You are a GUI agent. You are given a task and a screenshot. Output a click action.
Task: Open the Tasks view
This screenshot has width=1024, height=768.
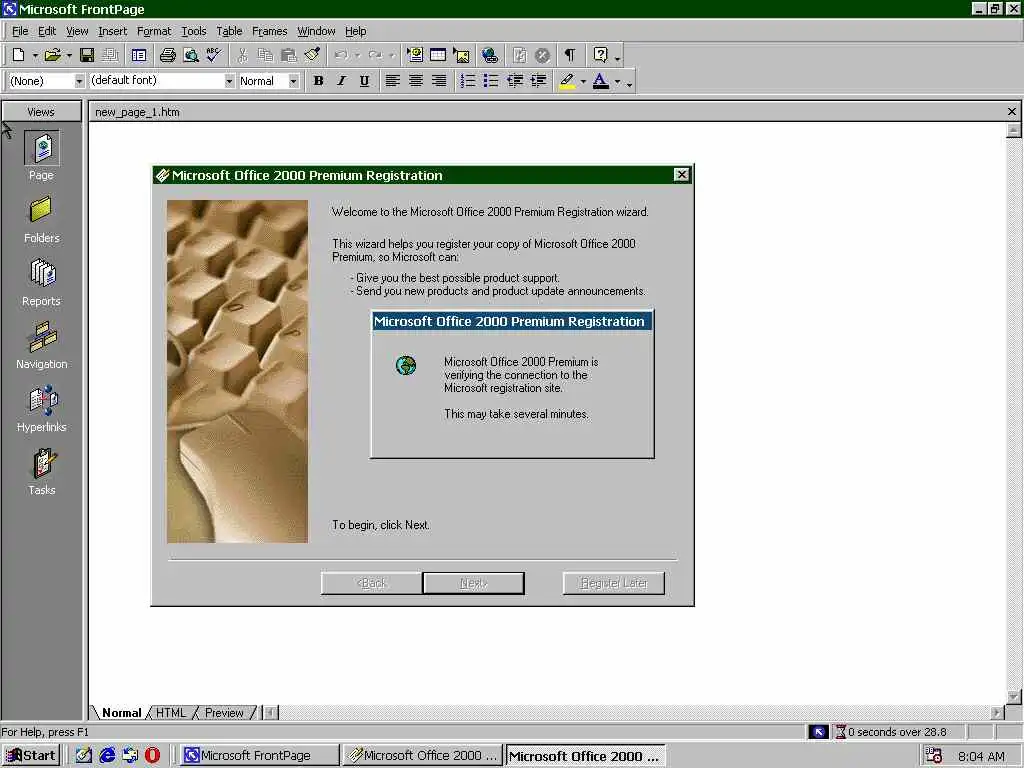(x=42, y=472)
